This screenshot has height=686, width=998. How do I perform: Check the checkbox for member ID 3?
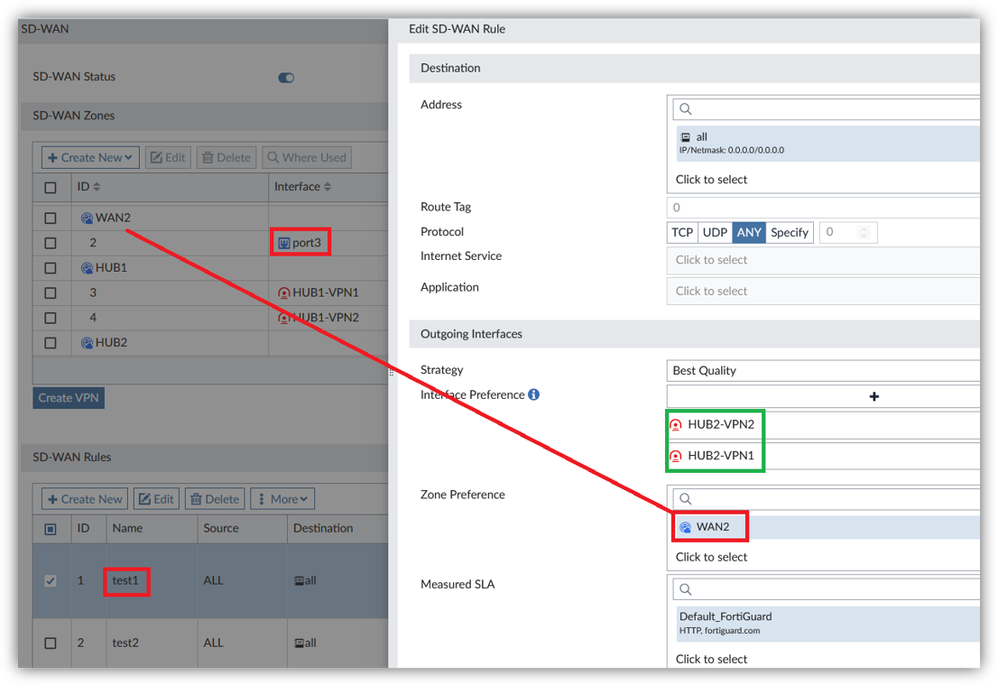coord(50,293)
